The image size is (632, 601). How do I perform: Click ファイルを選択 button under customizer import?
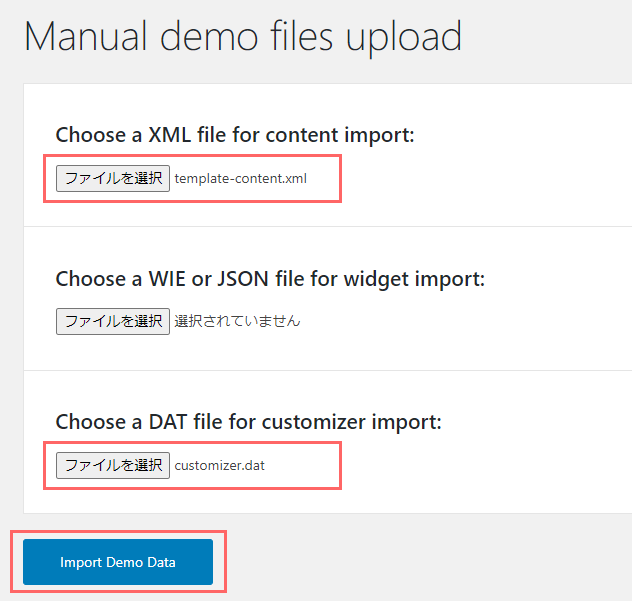(113, 465)
